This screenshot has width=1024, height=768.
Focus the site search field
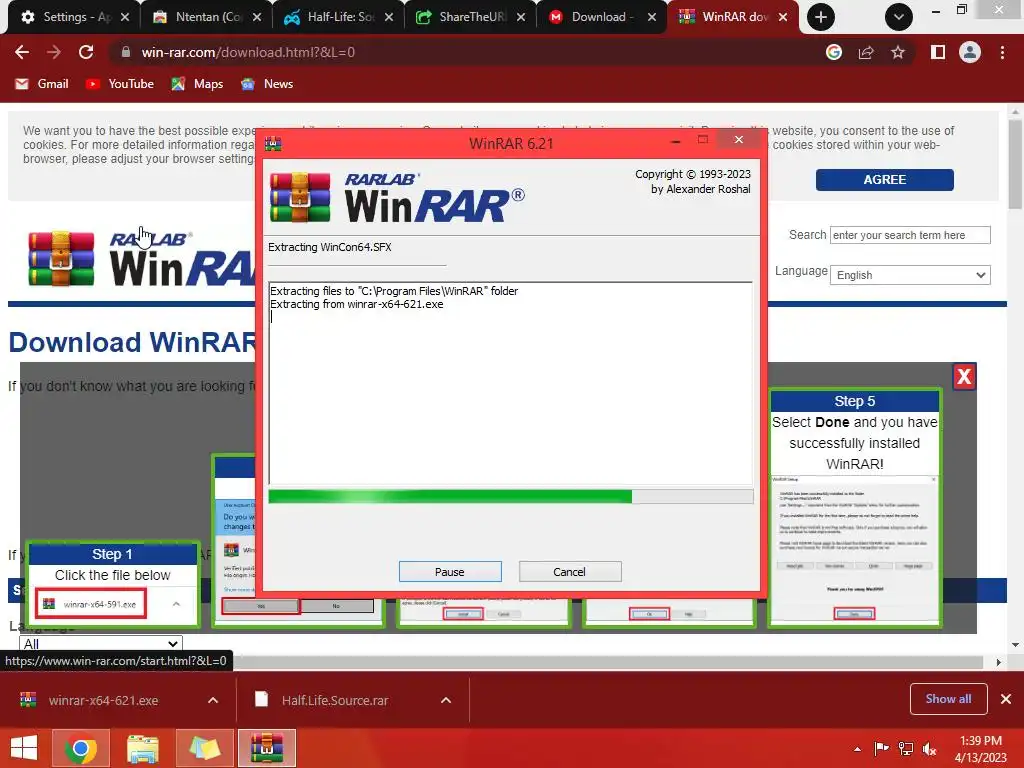[x=910, y=235]
